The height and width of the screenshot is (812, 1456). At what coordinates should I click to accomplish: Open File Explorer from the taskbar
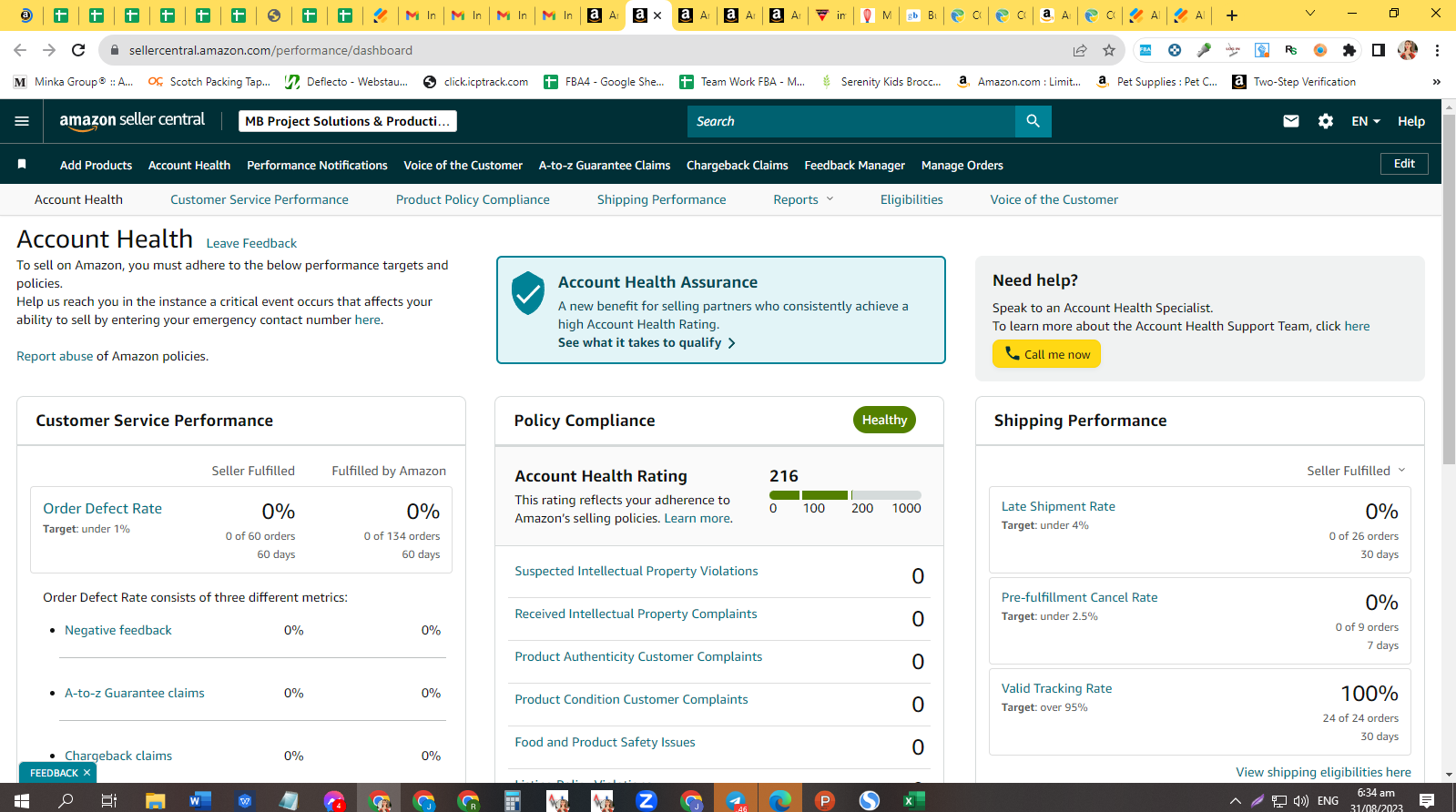pyautogui.click(x=155, y=800)
